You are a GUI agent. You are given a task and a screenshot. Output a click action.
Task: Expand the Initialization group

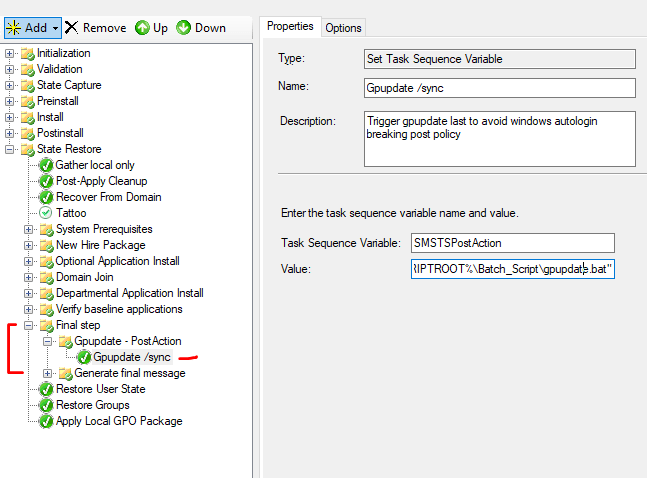tap(10, 53)
